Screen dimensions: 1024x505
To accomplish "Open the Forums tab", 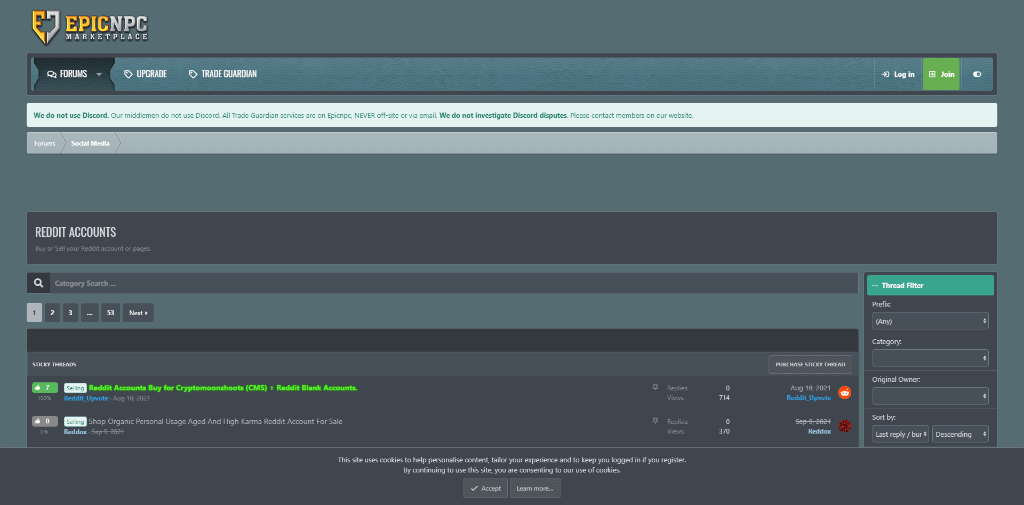I will [x=67, y=74].
